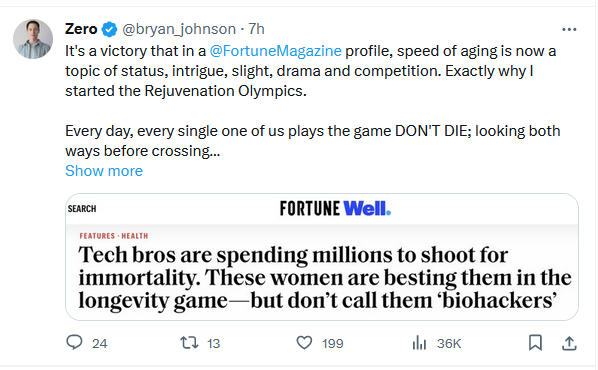Click the reply speech bubble icon
Viewport: 598px width, 370px height.
(74, 342)
